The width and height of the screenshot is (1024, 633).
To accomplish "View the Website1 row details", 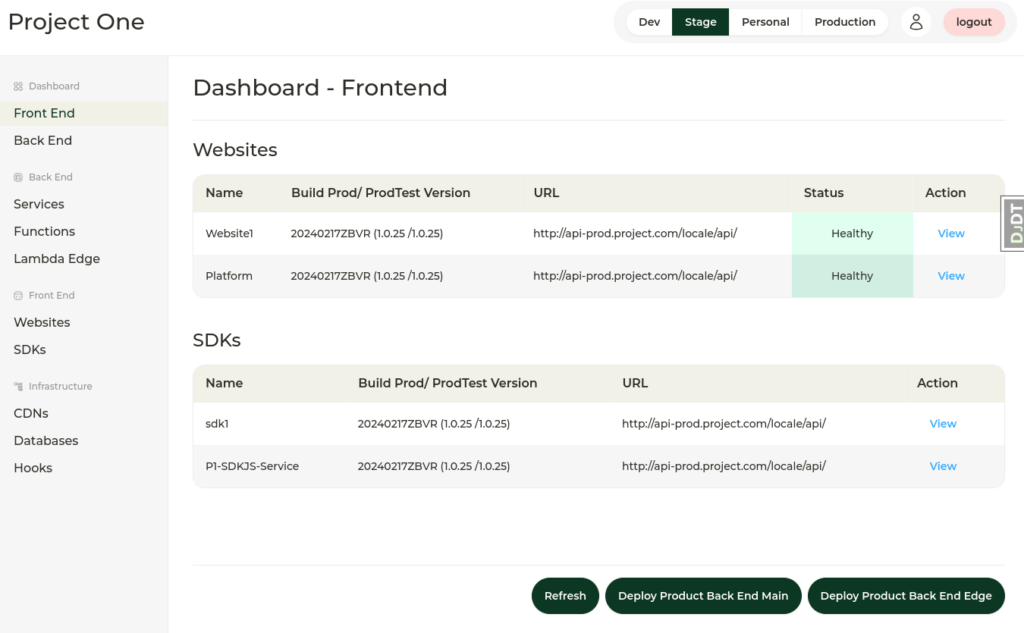I will (951, 234).
